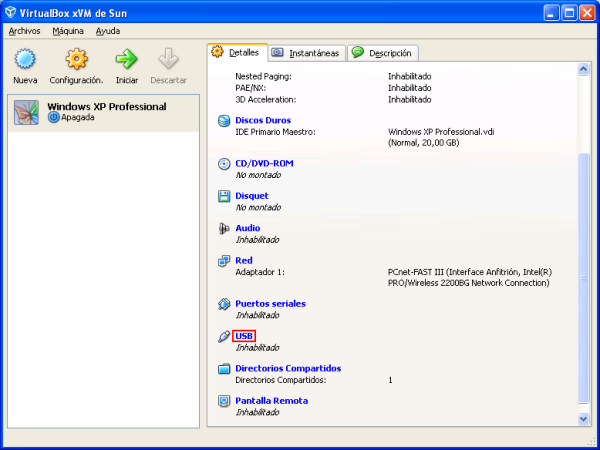Switch to the Descripción tab
The width and height of the screenshot is (600, 450).
click(384, 53)
